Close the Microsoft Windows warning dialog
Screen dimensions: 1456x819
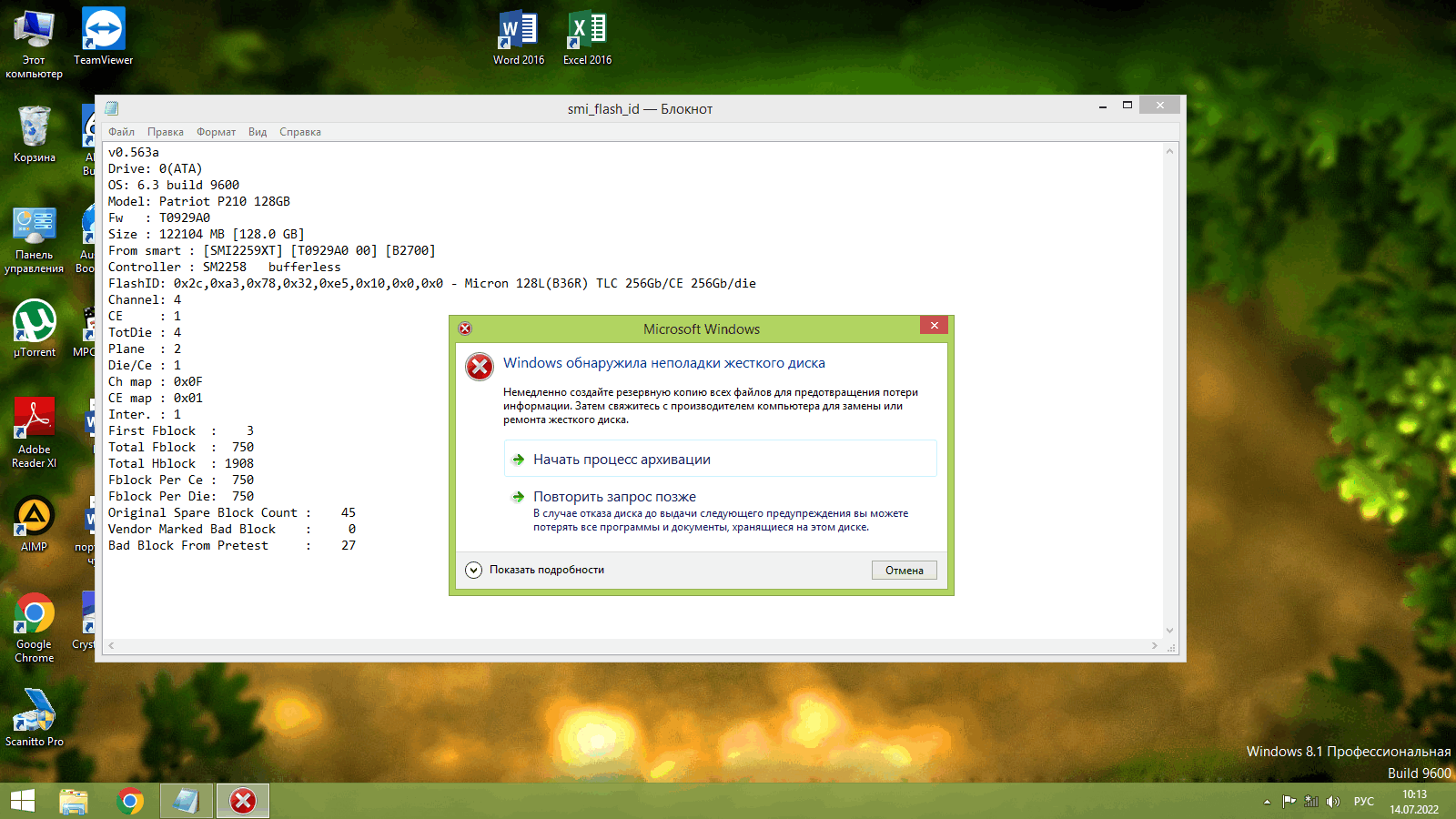coord(934,325)
